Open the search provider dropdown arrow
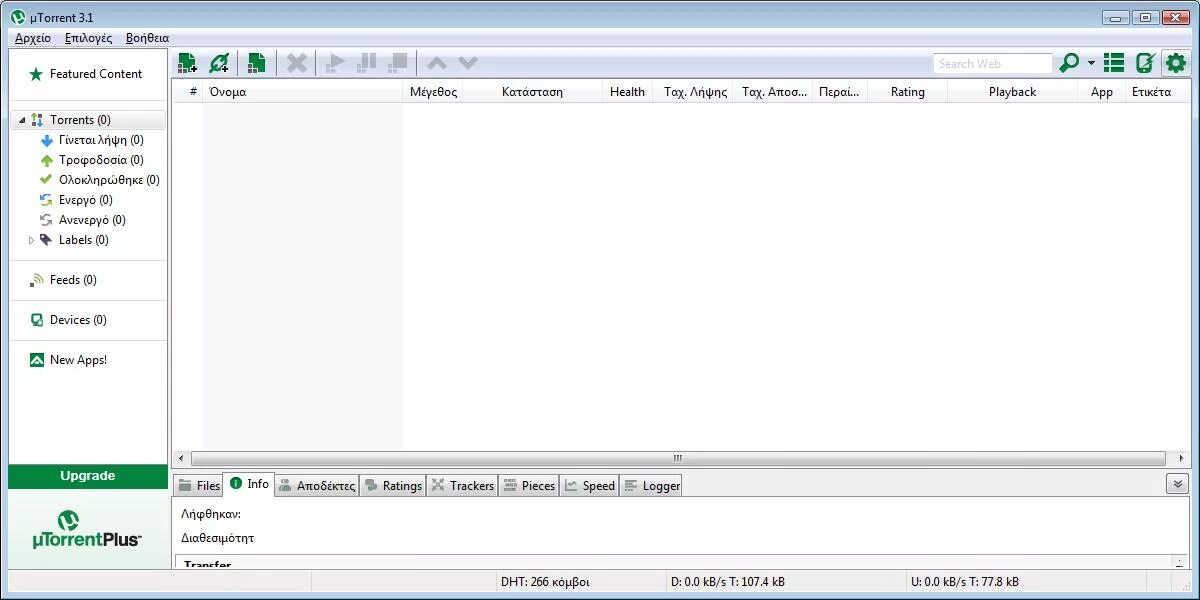The height and width of the screenshot is (600, 1200). tap(1091, 63)
